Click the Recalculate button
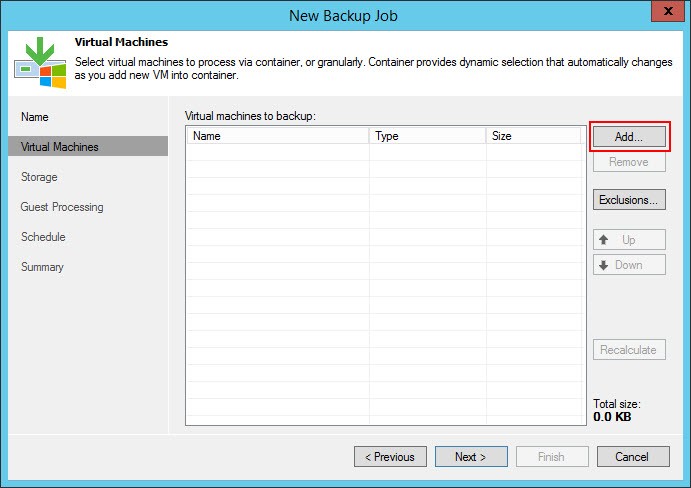This screenshot has width=691, height=488. pos(629,350)
